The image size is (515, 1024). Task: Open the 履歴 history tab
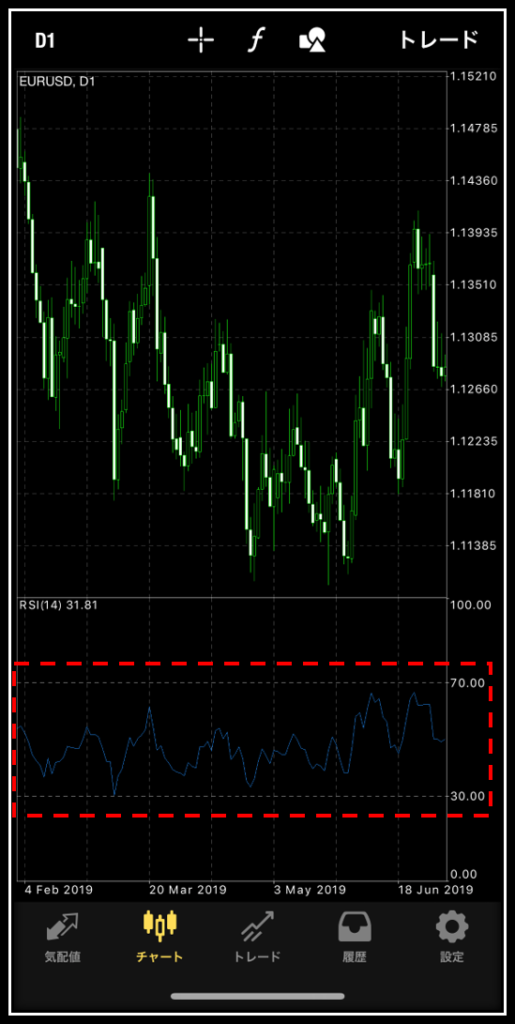coord(355,938)
